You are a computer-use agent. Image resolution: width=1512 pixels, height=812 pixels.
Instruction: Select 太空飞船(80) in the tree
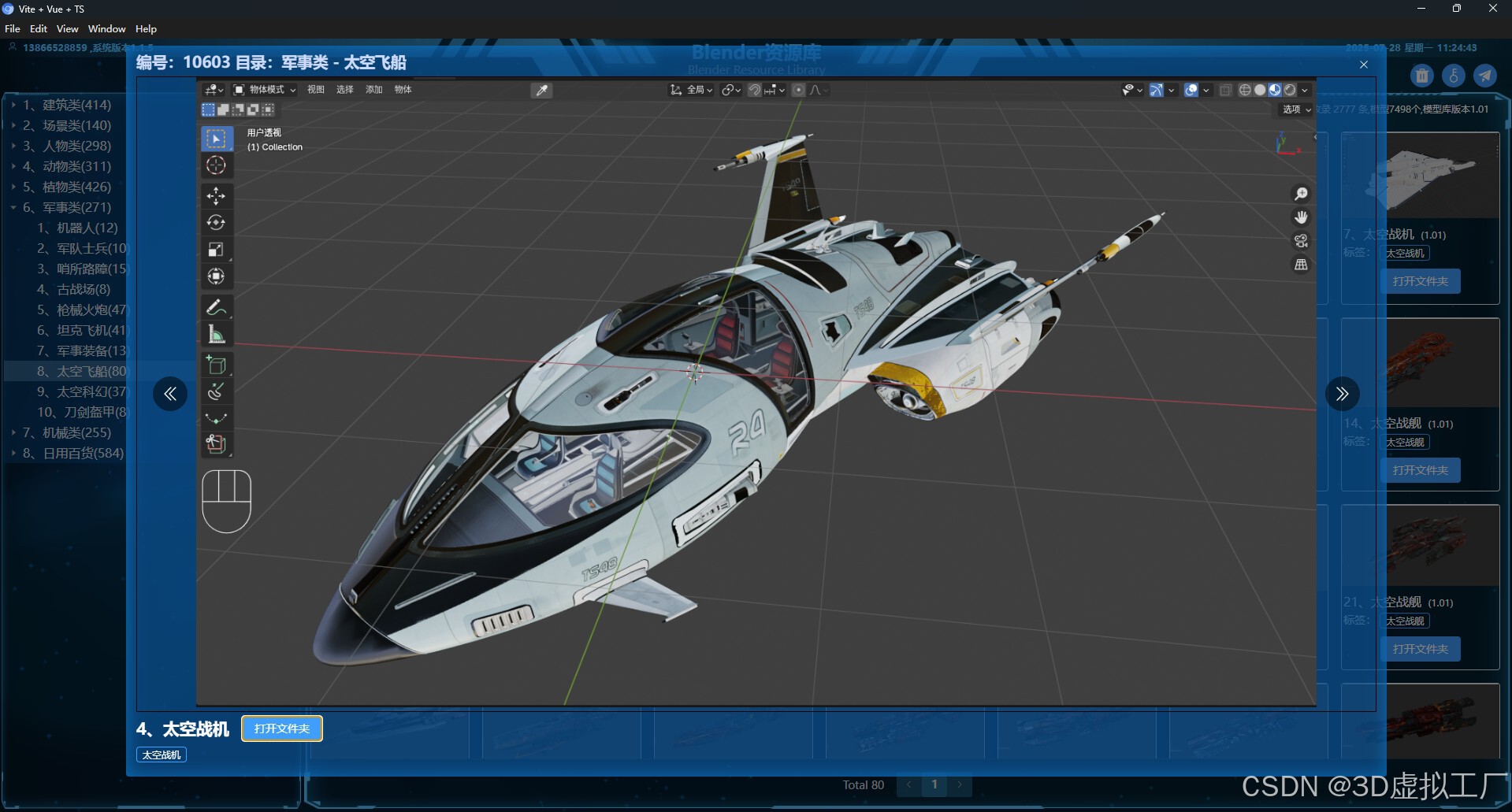[81, 371]
